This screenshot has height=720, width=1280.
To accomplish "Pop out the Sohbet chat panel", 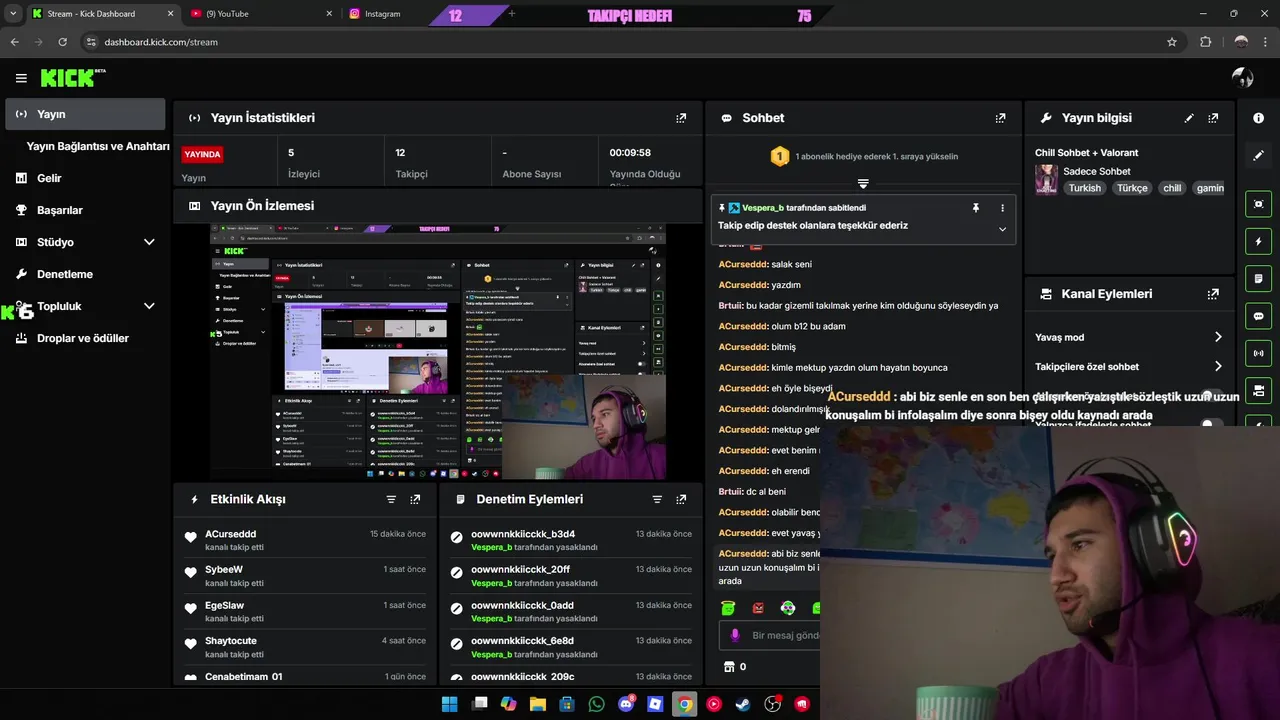I will click(1000, 118).
